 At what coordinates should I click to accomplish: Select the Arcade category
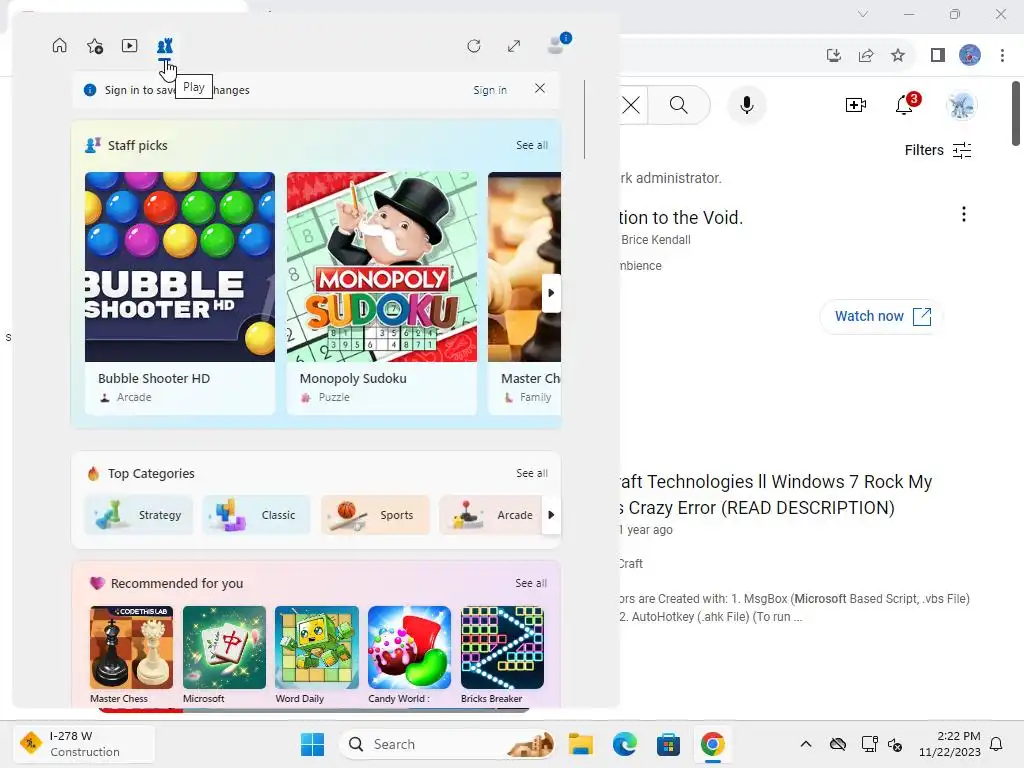(x=491, y=515)
